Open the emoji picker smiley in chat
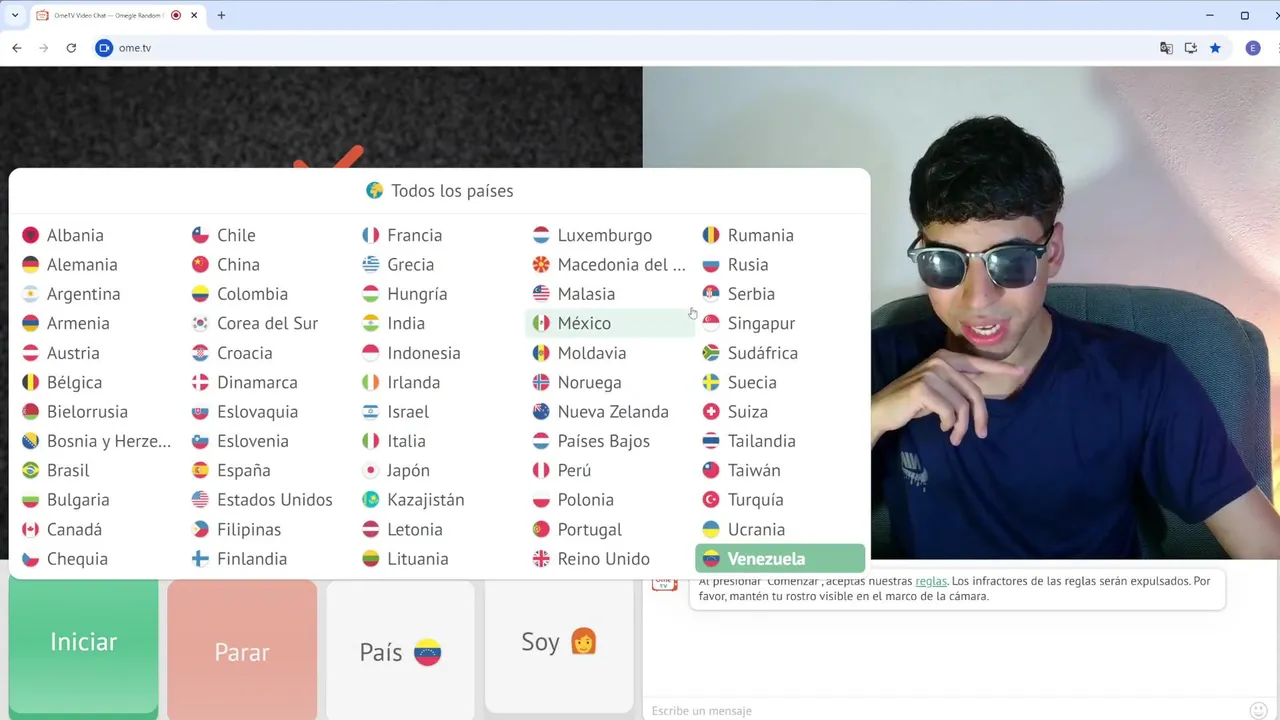Image resolution: width=1280 pixels, height=720 pixels. pyautogui.click(x=1259, y=710)
